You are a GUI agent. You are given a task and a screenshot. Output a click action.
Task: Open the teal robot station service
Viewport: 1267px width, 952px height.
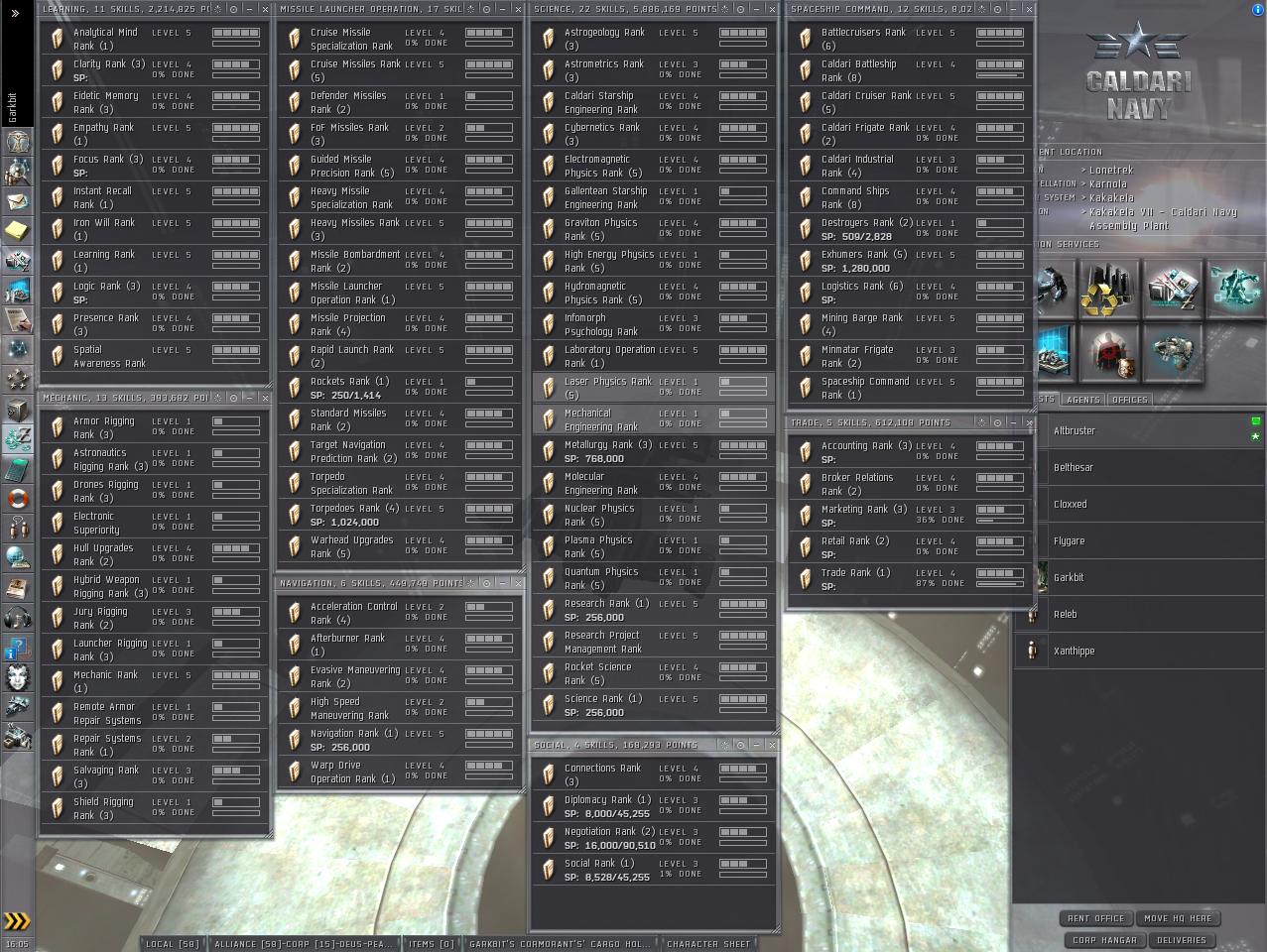1235,289
